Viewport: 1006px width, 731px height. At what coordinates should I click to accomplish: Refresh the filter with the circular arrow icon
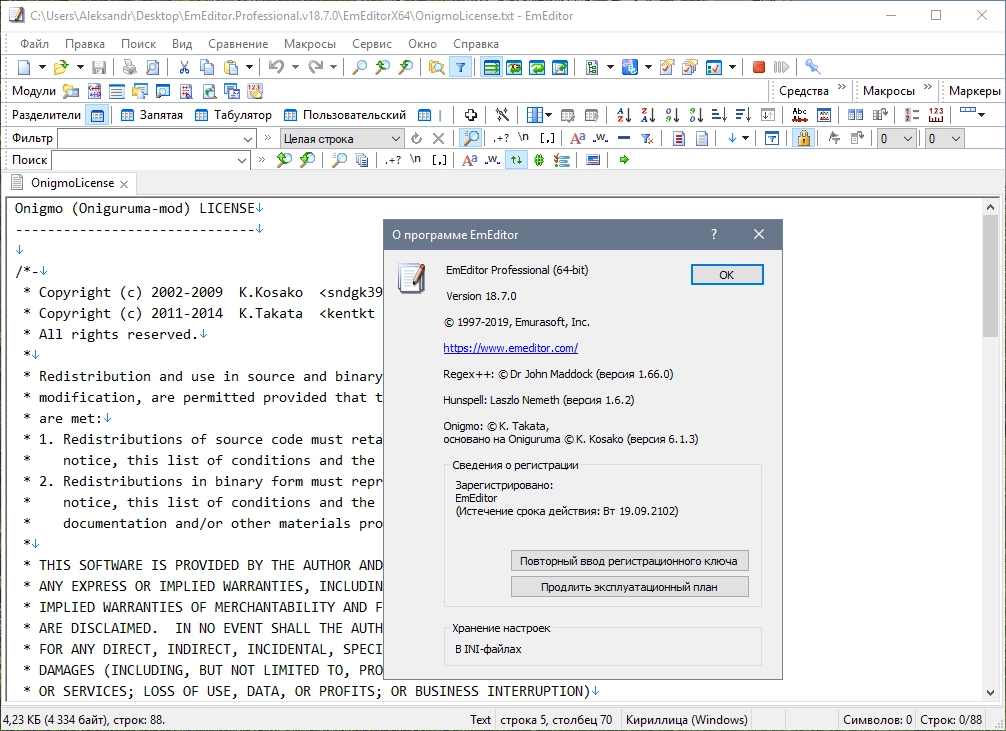tap(416, 138)
